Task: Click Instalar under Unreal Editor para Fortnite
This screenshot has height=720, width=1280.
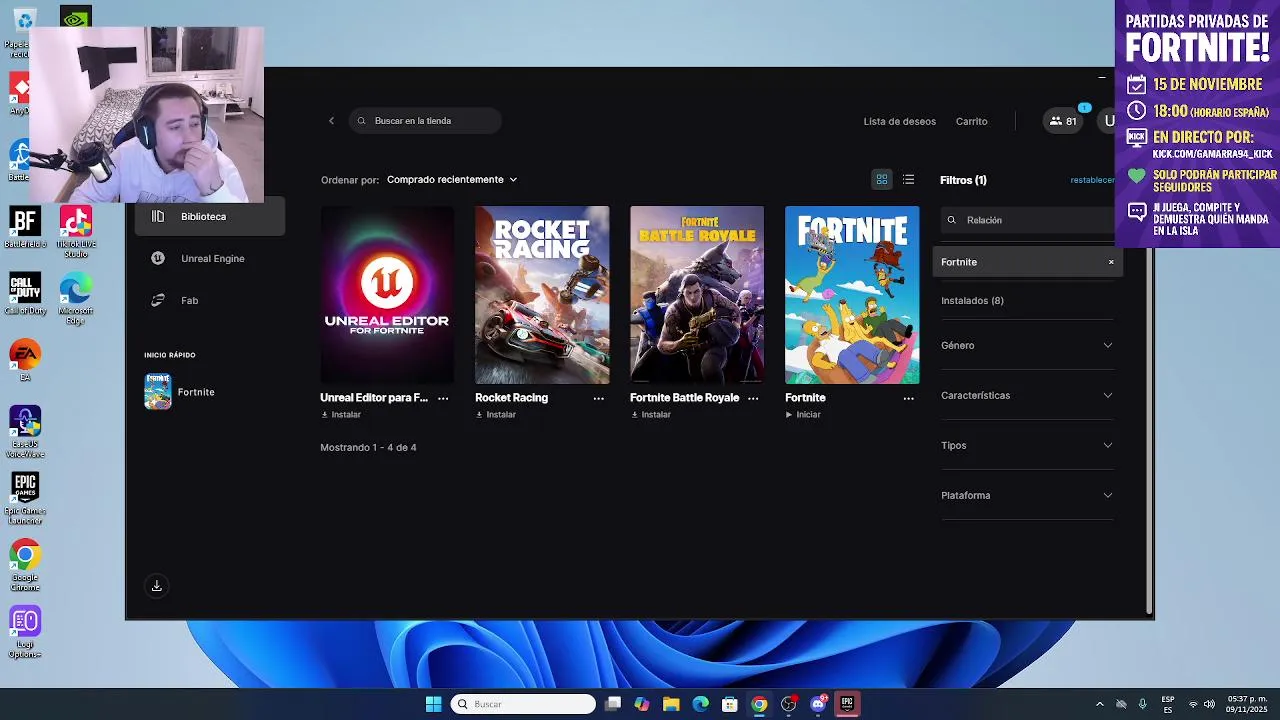Action: (x=341, y=415)
